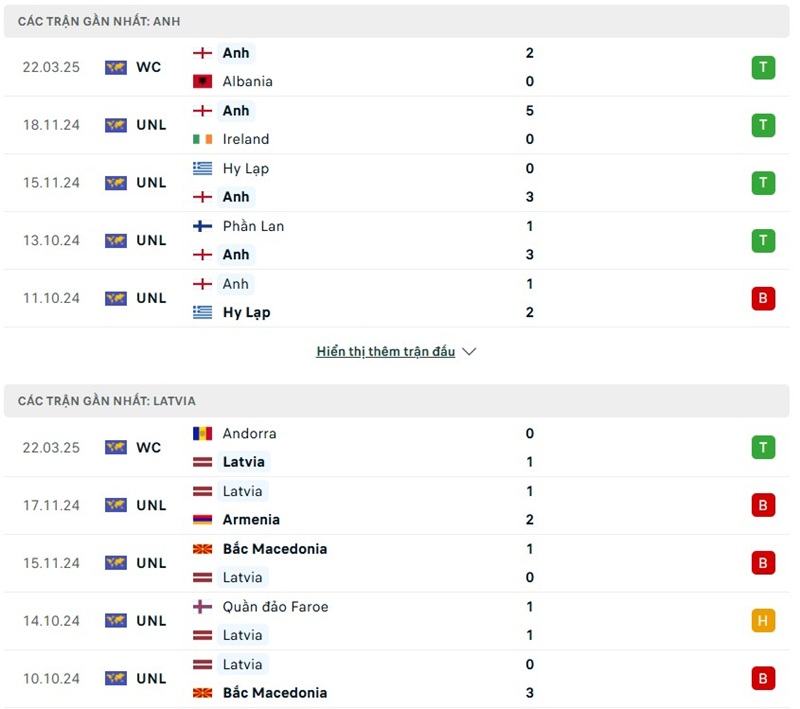The width and height of the screenshot is (800, 709).
Task: Click green T badge for Anh vs Albania
Action: (763, 67)
